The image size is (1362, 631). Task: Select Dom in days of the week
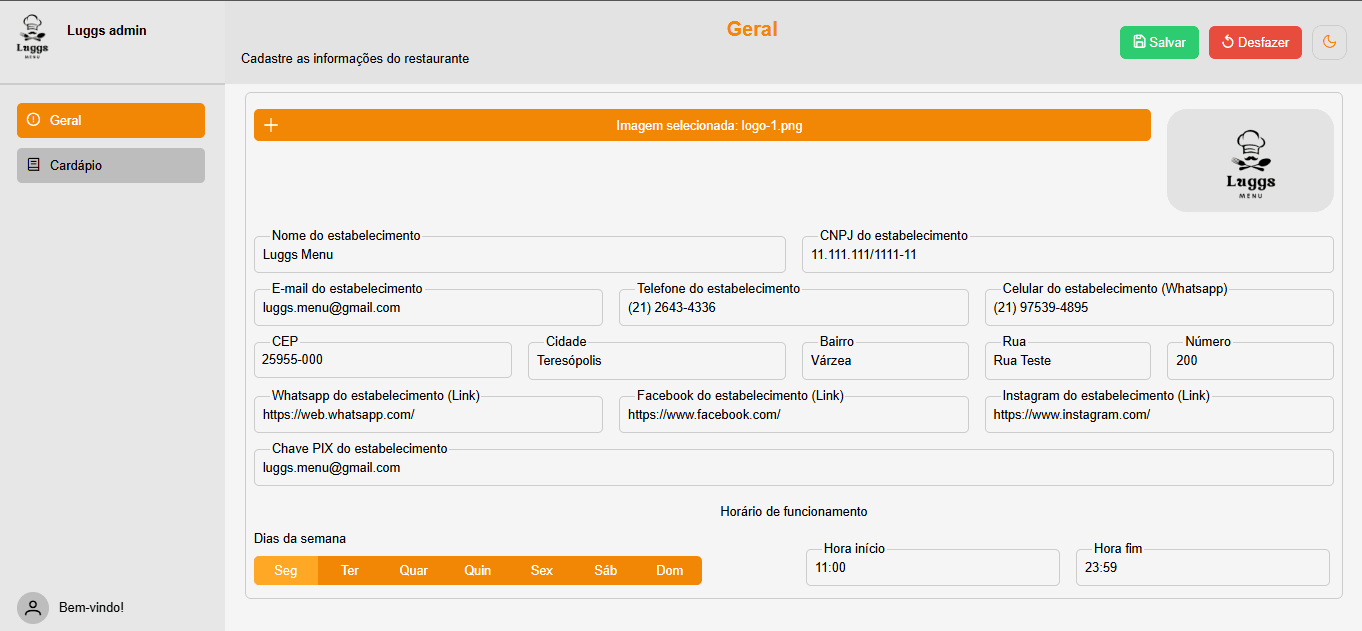(x=670, y=570)
